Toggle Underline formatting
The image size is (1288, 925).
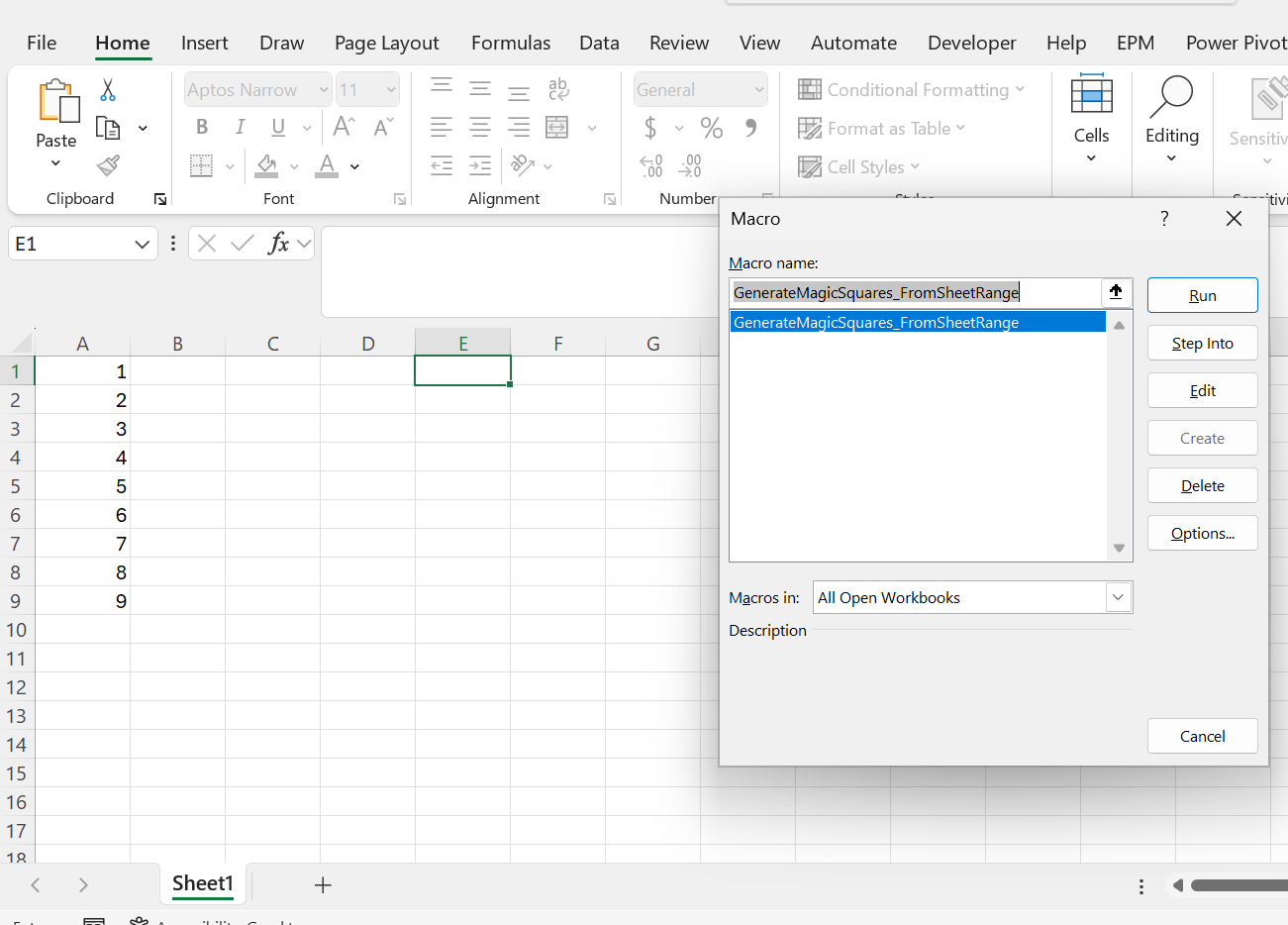pos(278,127)
